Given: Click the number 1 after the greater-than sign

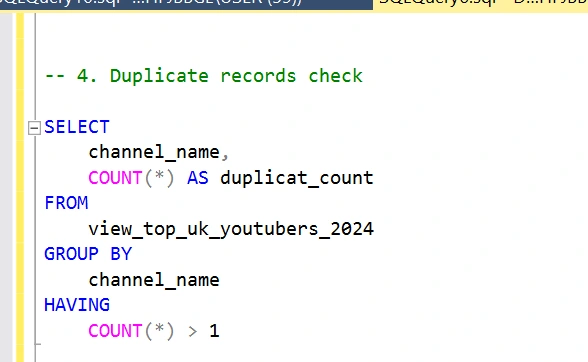Looking at the screenshot, I should (214, 331).
